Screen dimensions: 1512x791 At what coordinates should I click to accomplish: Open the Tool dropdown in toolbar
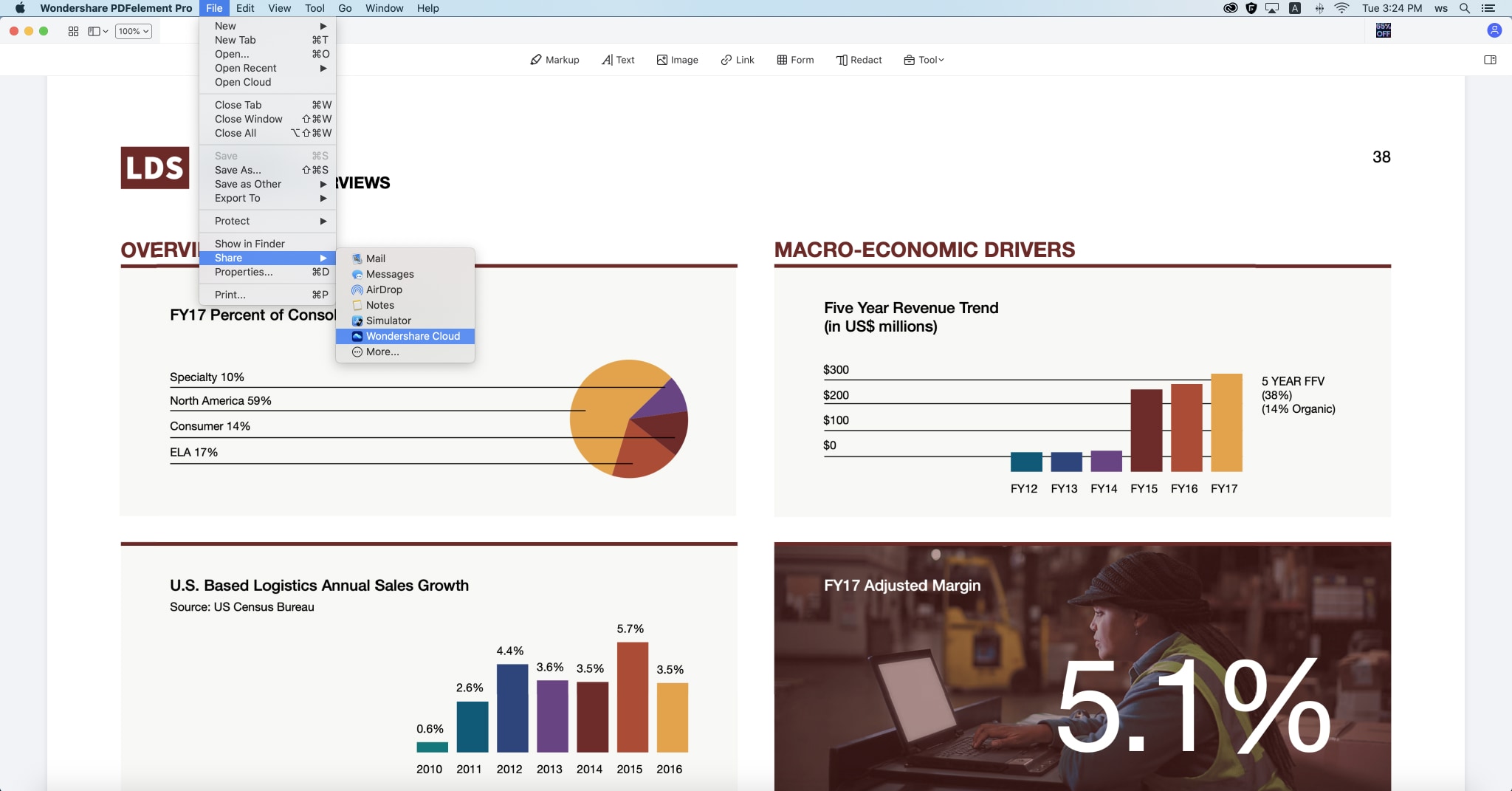[x=924, y=60]
